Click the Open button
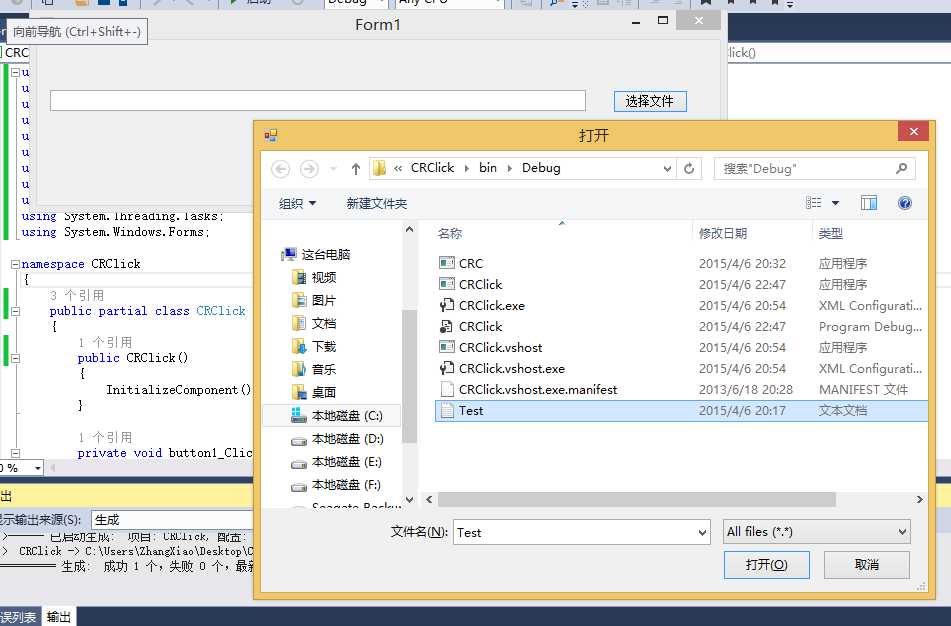This screenshot has height=626, width=951. coord(767,565)
